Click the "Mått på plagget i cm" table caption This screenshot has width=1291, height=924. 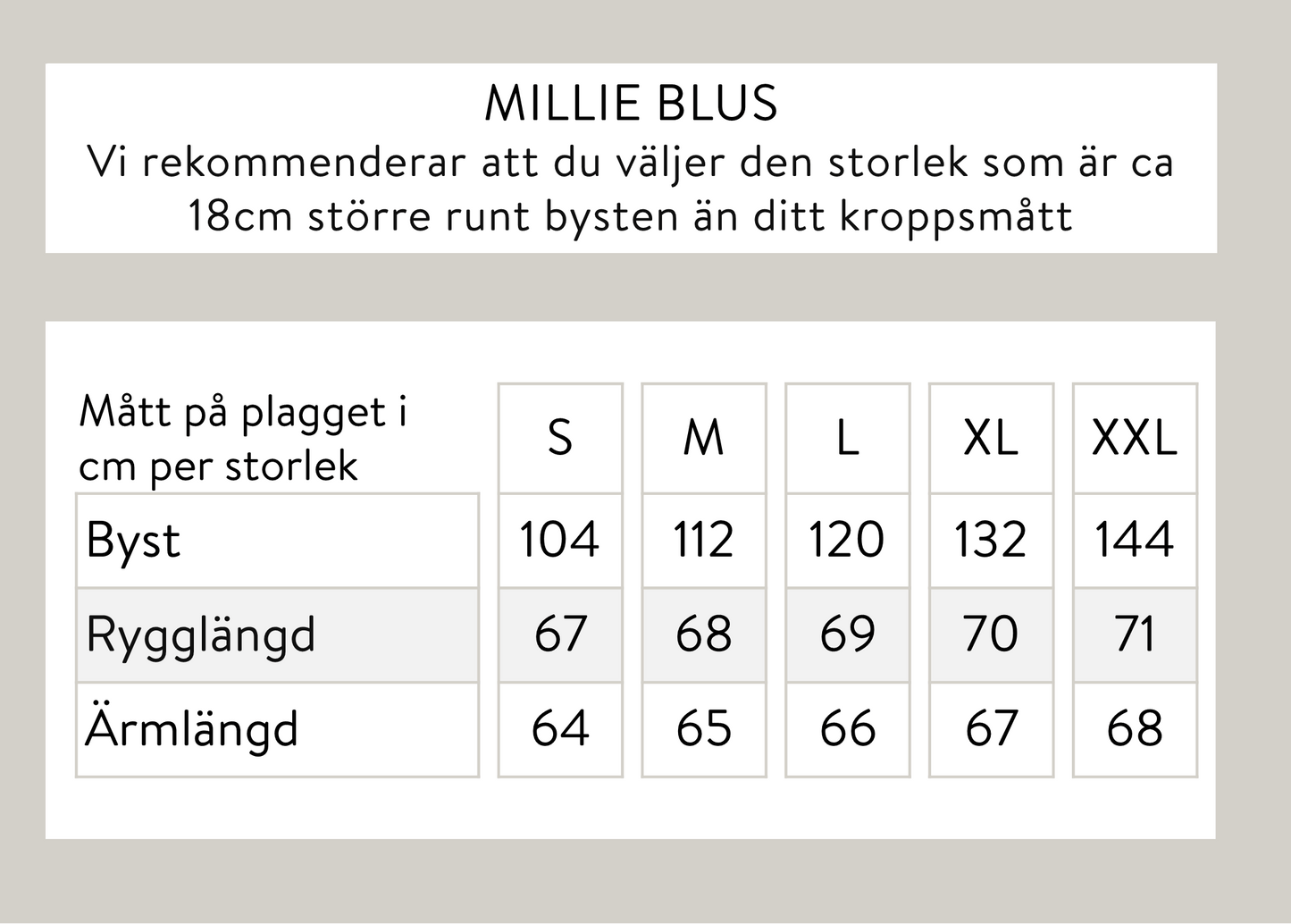243,438
